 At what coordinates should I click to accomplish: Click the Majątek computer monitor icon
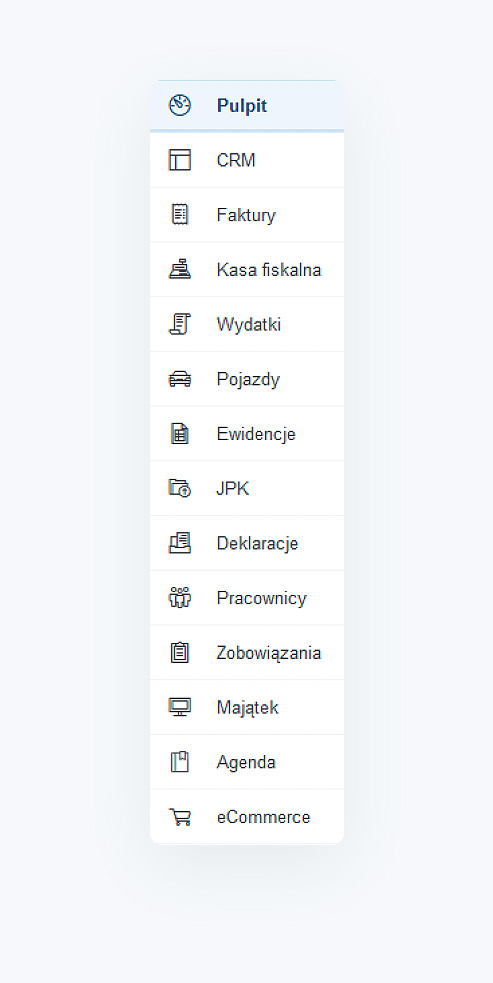point(180,707)
